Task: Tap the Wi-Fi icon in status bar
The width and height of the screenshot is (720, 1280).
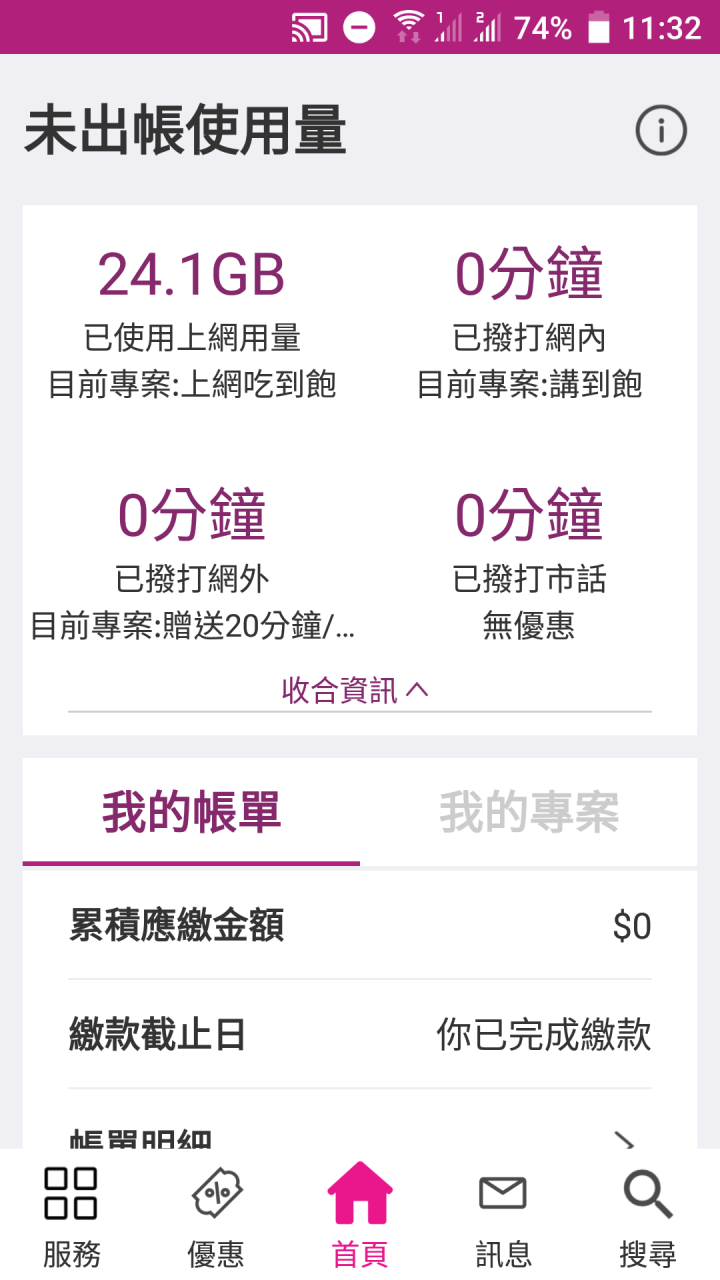Action: (x=408, y=27)
